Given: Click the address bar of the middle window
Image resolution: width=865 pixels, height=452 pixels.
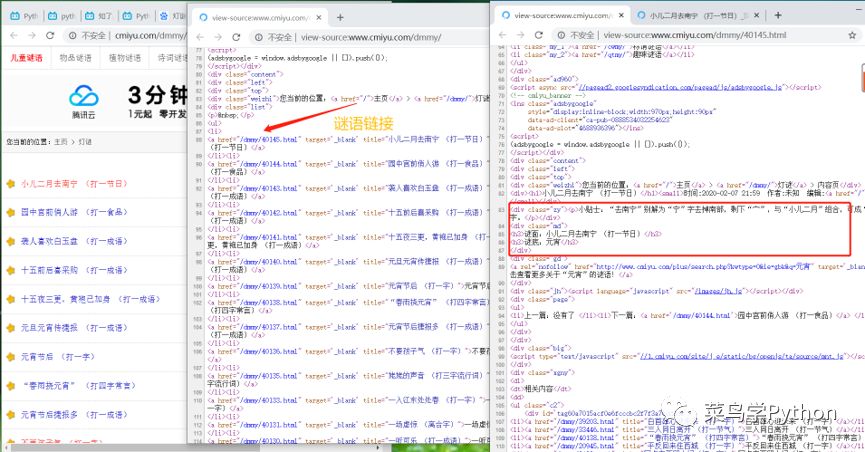Looking at the screenshot, I should pos(370,38).
